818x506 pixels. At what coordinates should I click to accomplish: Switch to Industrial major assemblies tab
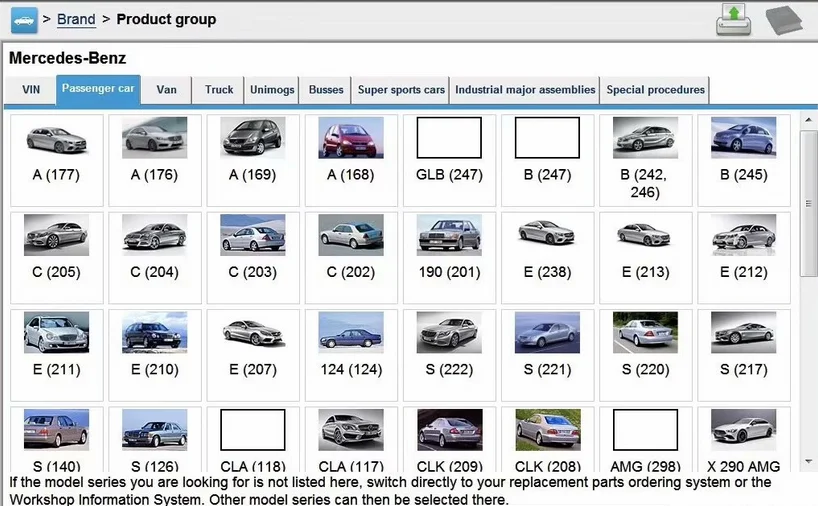coord(525,90)
